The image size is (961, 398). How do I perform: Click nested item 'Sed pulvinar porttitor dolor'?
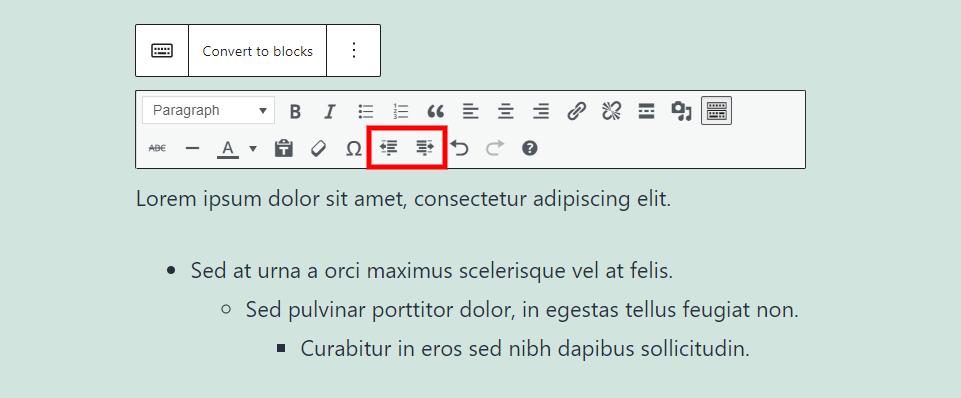point(522,310)
